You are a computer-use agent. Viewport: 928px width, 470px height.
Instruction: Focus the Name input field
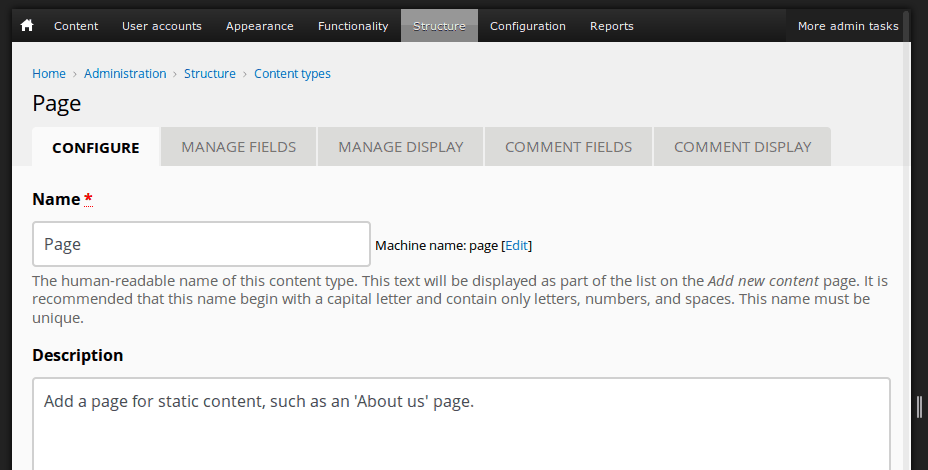tap(201, 244)
